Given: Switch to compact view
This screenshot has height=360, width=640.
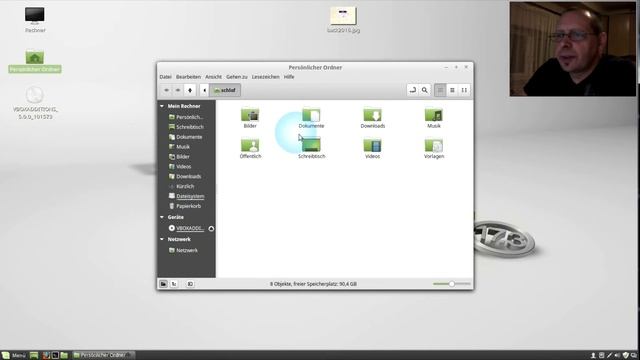Looking at the screenshot, I should point(464,90).
